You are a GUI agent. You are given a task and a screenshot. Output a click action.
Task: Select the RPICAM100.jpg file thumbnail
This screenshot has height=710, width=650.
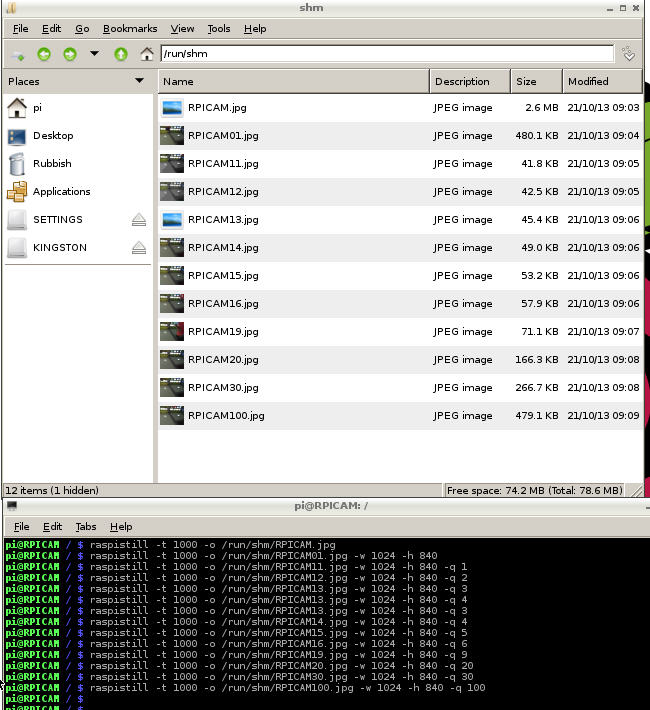[172, 416]
